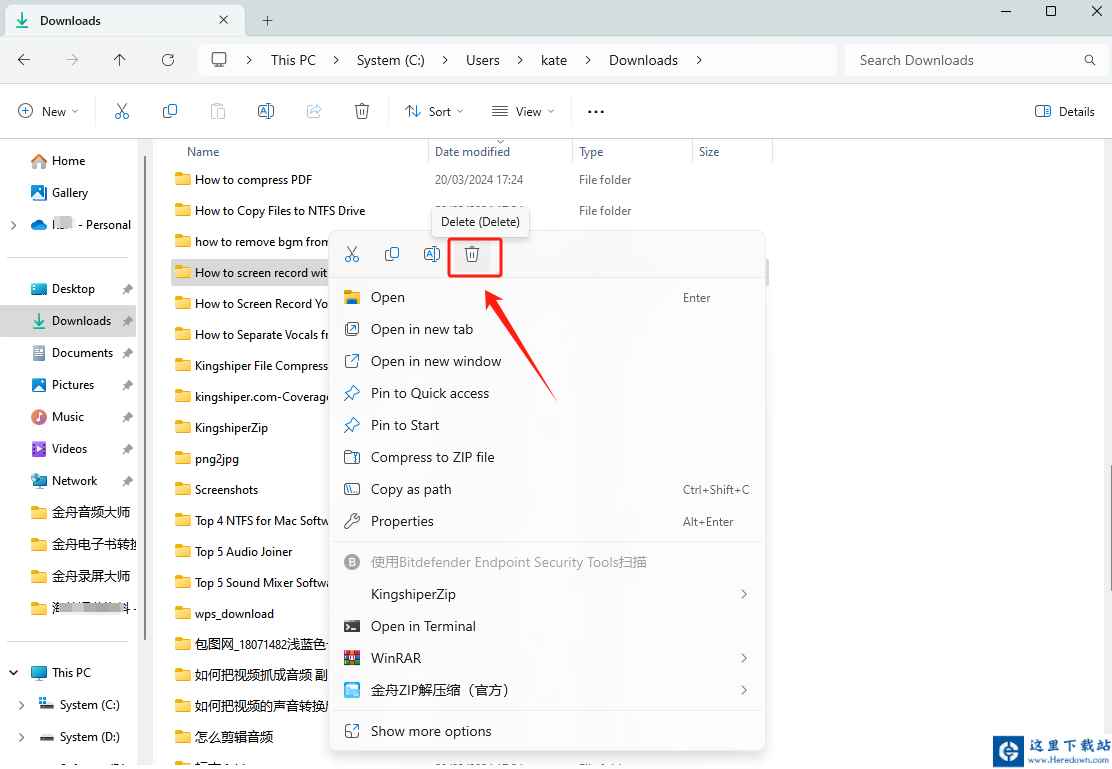Click the search magnifier icon
Screen dimensions: 1112x769
[1089, 60]
